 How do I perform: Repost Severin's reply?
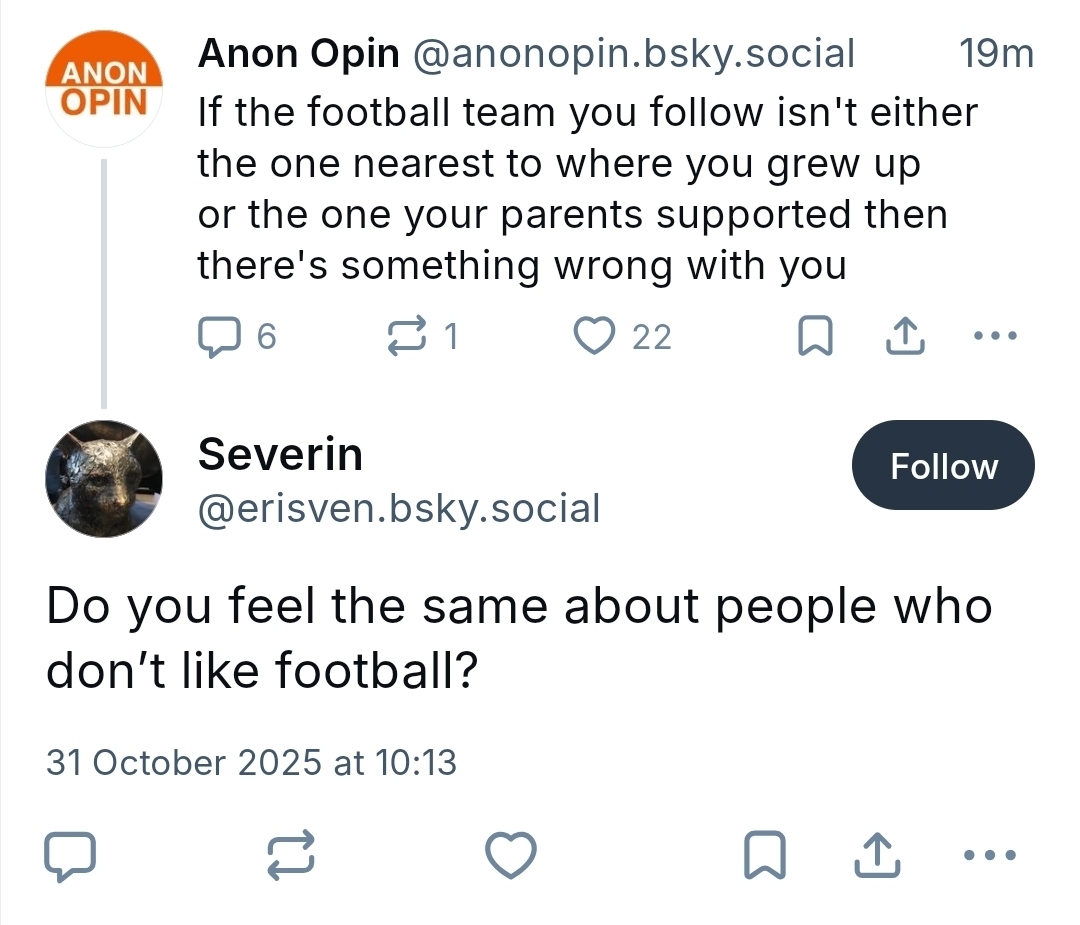tap(292, 856)
